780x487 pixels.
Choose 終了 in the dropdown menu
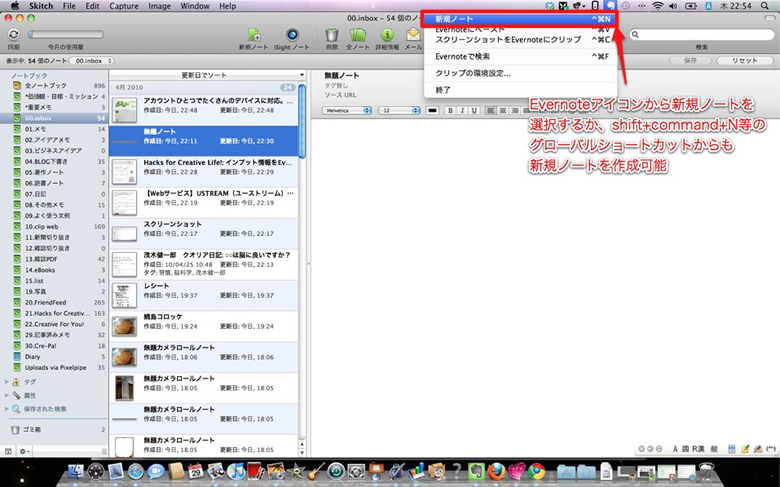520,90
